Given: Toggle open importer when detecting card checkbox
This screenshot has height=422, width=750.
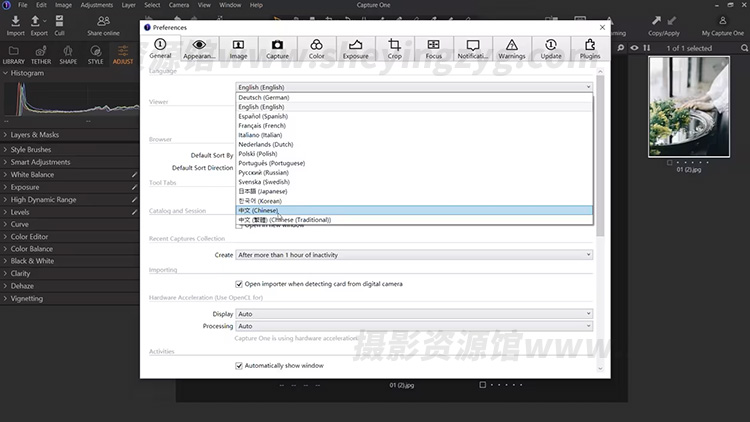Looking at the screenshot, I should tap(239, 284).
